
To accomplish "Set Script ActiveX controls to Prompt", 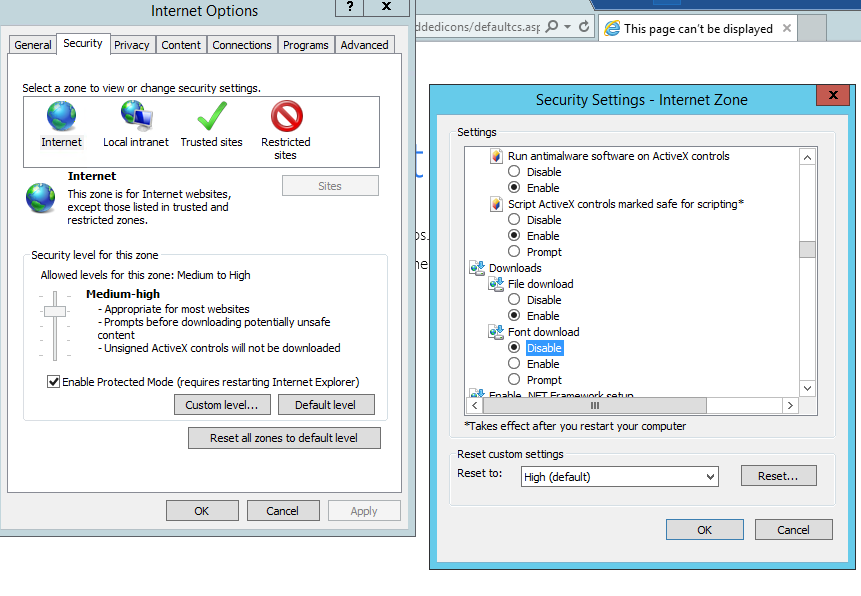I will coord(514,251).
